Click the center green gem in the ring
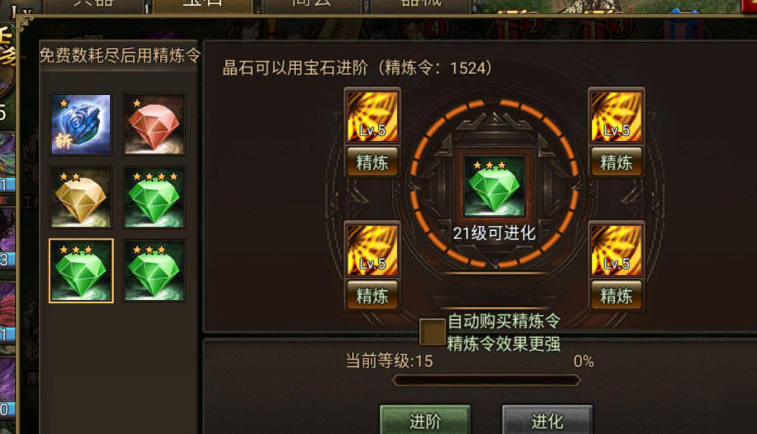757x434 pixels. point(494,187)
